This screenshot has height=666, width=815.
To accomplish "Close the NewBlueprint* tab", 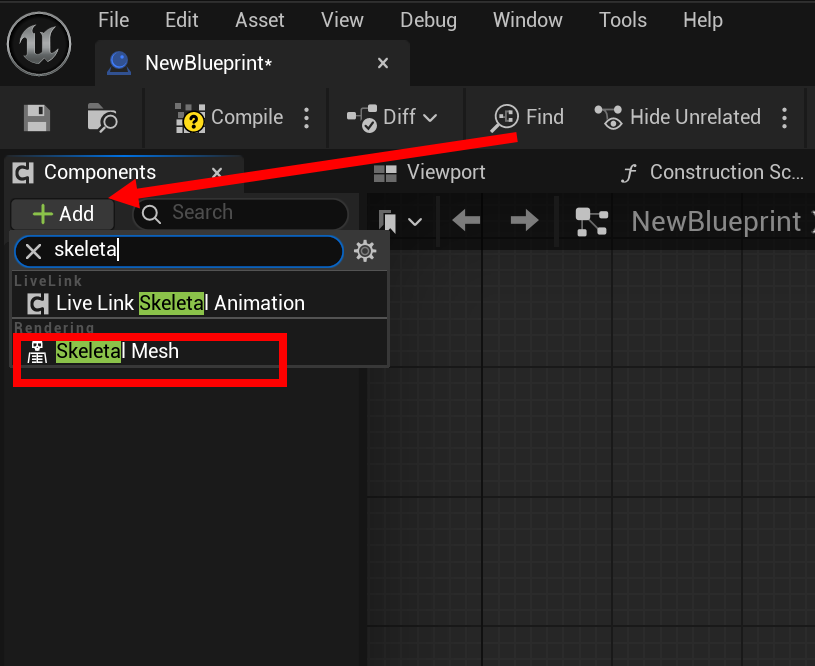I will [383, 63].
